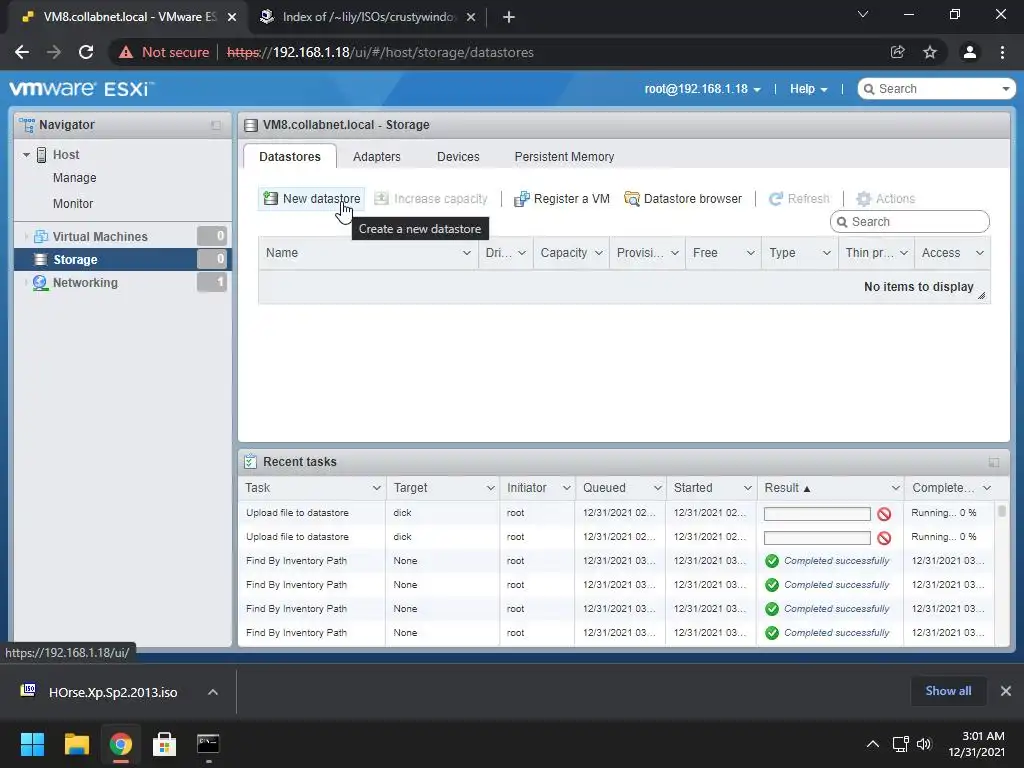Cancel the second upload file task

point(884,538)
